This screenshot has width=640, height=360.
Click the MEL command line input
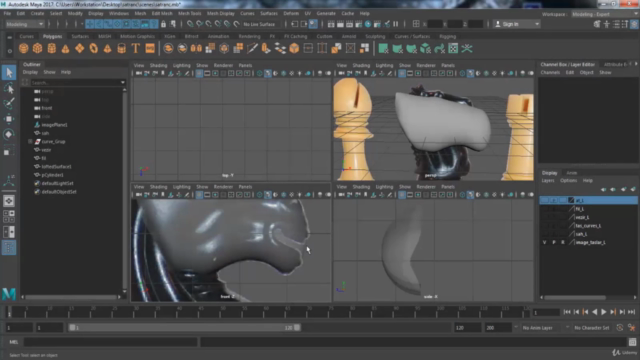[110, 342]
